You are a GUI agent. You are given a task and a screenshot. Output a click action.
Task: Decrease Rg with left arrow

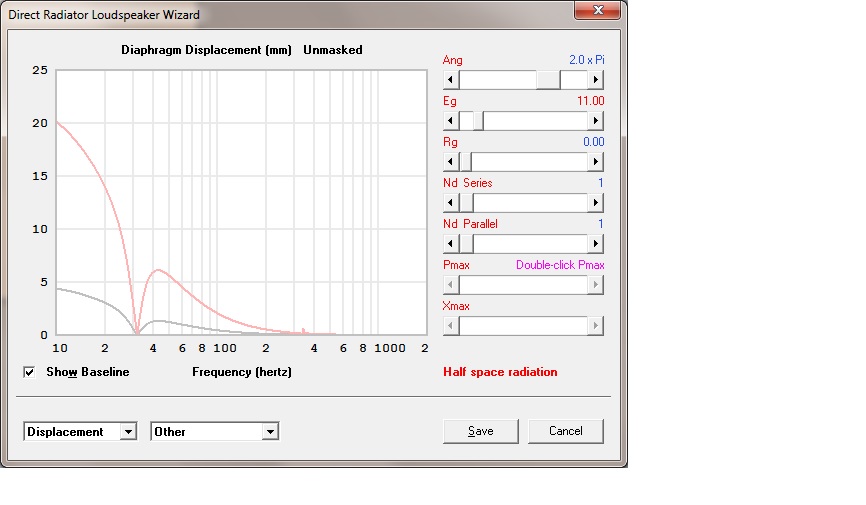[x=451, y=162]
